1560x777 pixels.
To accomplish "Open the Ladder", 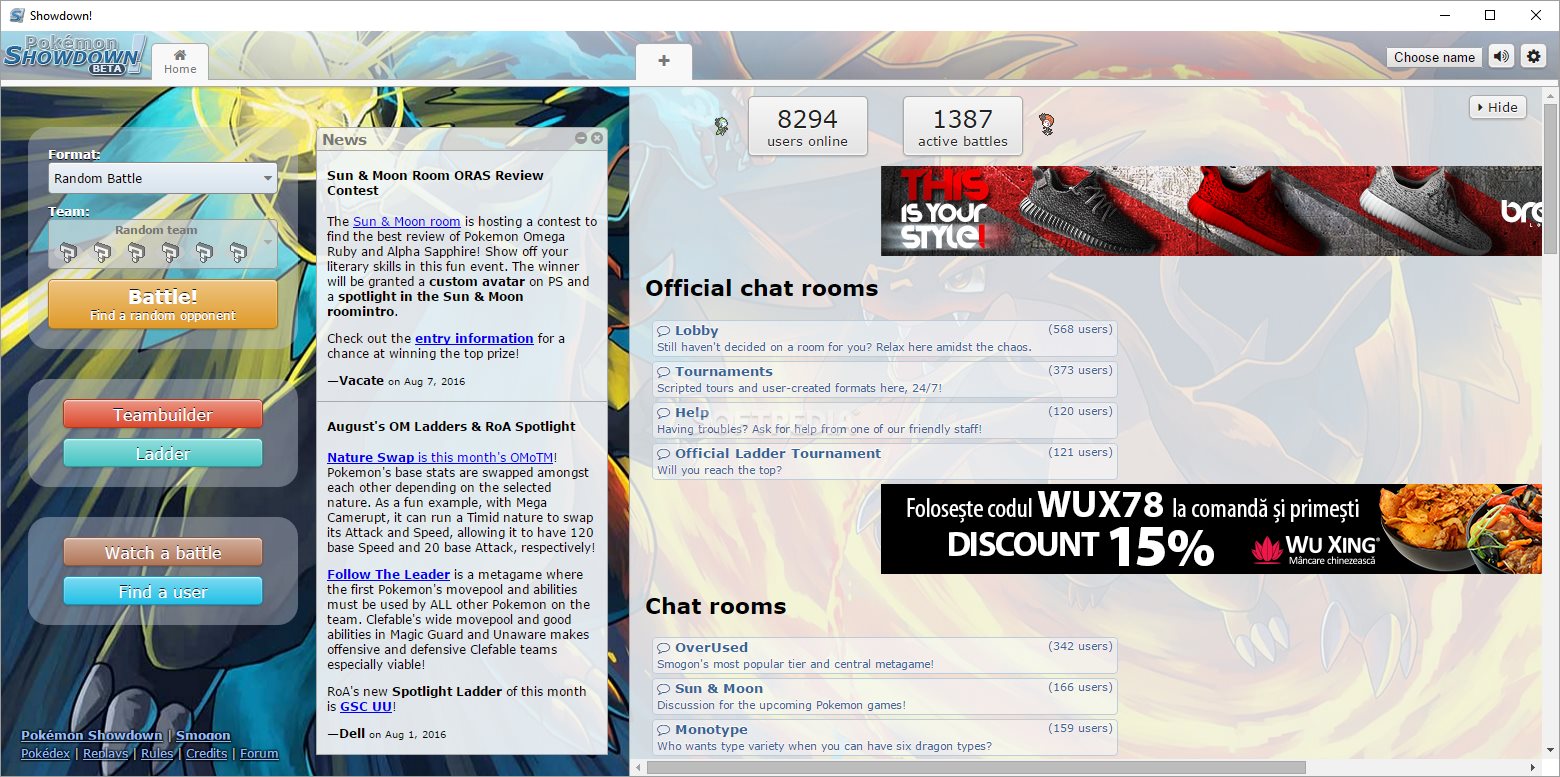I will (163, 453).
